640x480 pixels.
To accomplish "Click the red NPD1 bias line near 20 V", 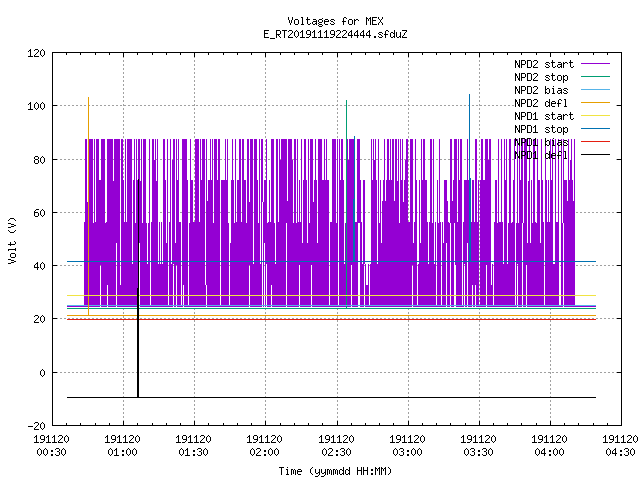I will tap(331, 319).
